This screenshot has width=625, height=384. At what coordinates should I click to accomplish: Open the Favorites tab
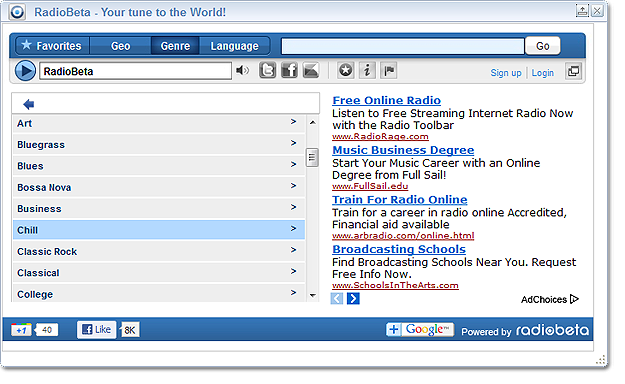52,46
